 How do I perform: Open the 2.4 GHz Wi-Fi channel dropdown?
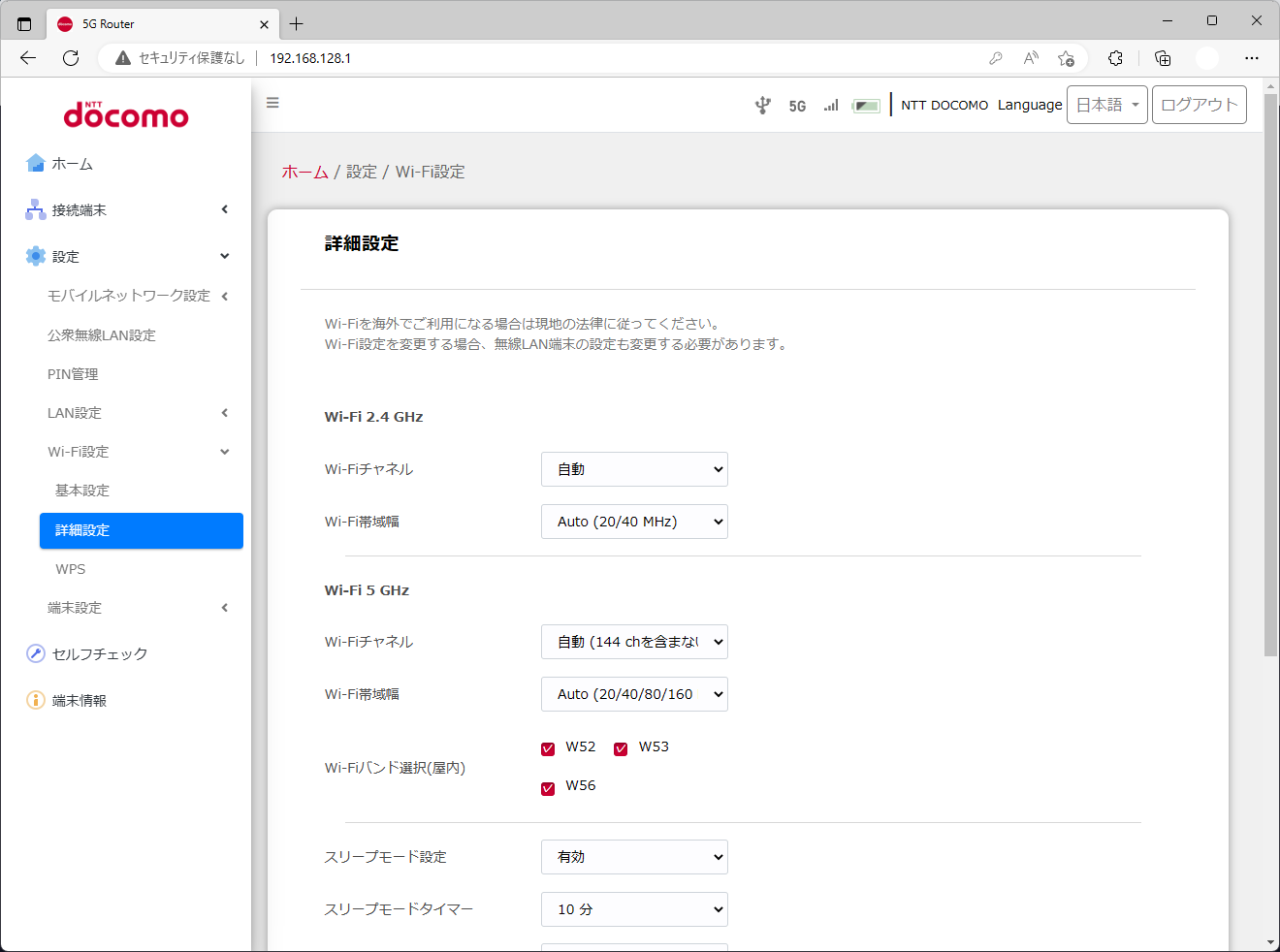pyautogui.click(x=634, y=469)
